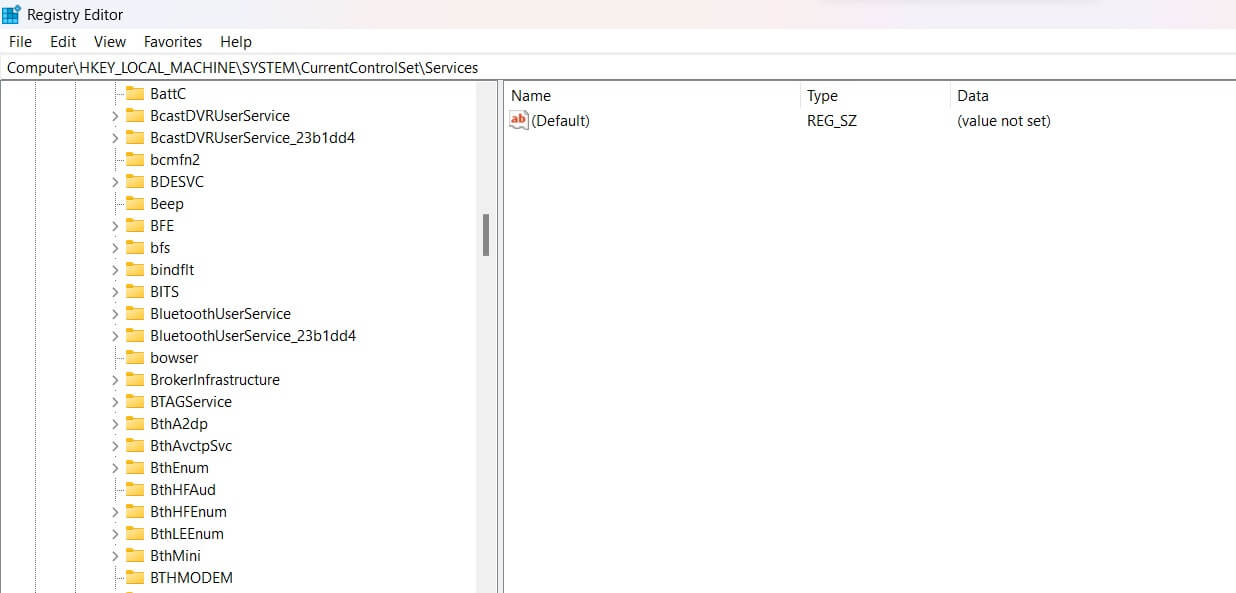Click the tree panel scrollbar thumb

487,237
